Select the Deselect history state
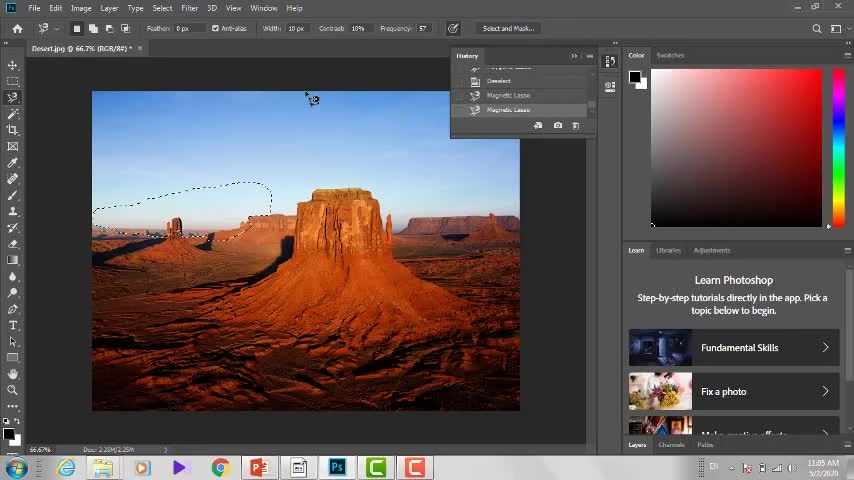Image resolution: width=854 pixels, height=480 pixels. [x=499, y=81]
